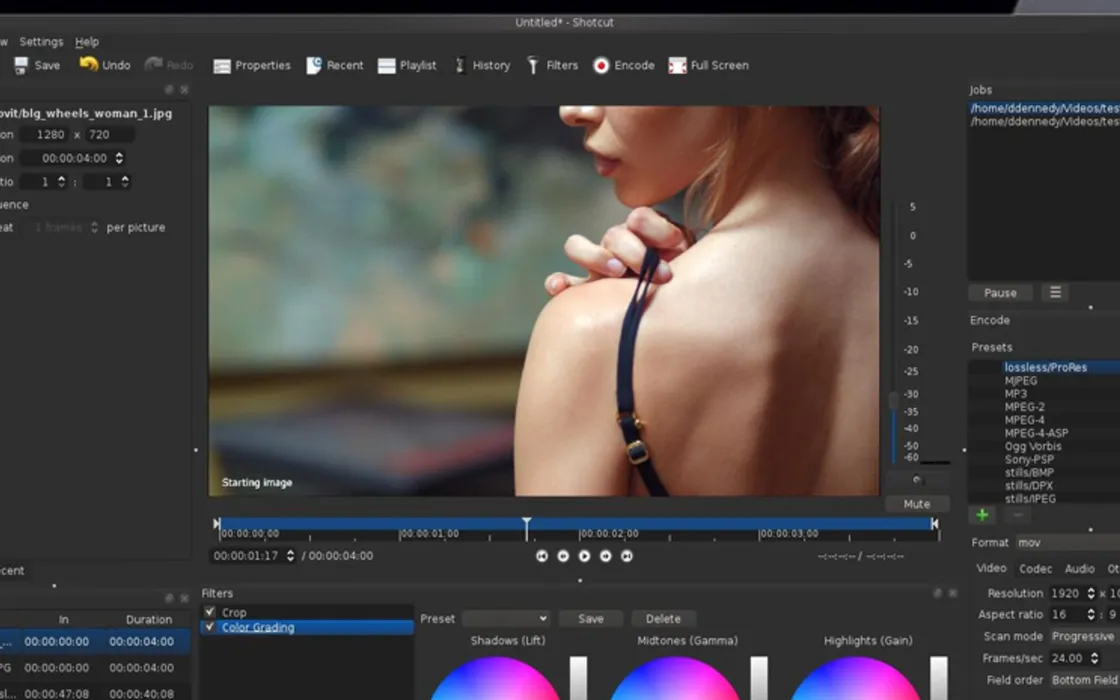Click the timeline out-point marker
This screenshot has width=1120, height=700.
click(x=934, y=524)
